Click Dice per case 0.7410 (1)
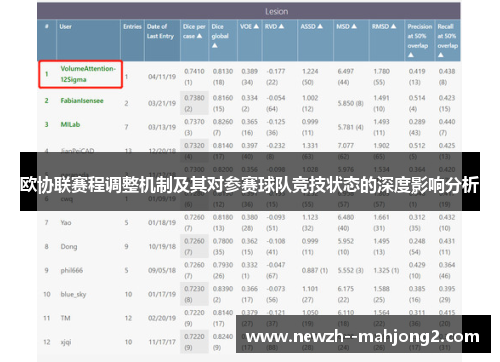Image resolution: width=500 pixels, height=362 pixels. click(x=194, y=77)
